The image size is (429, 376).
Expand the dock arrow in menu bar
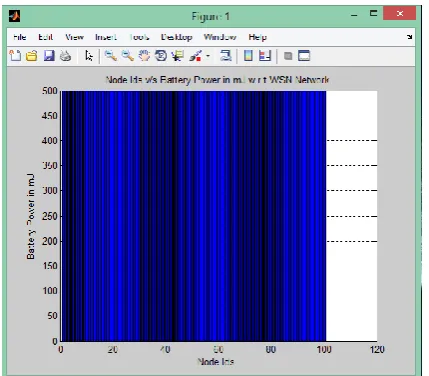pyautogui.click(x=410, y=37)
